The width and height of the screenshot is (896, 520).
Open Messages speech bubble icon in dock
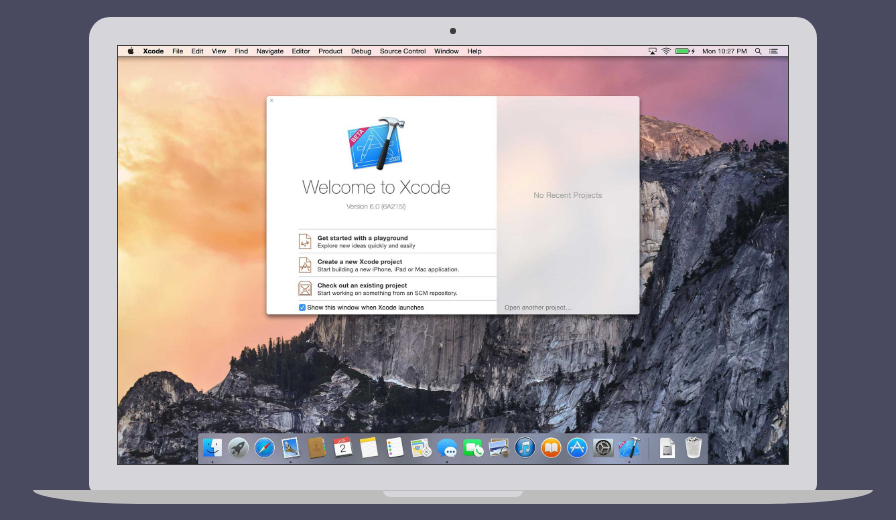coord(447,448)
